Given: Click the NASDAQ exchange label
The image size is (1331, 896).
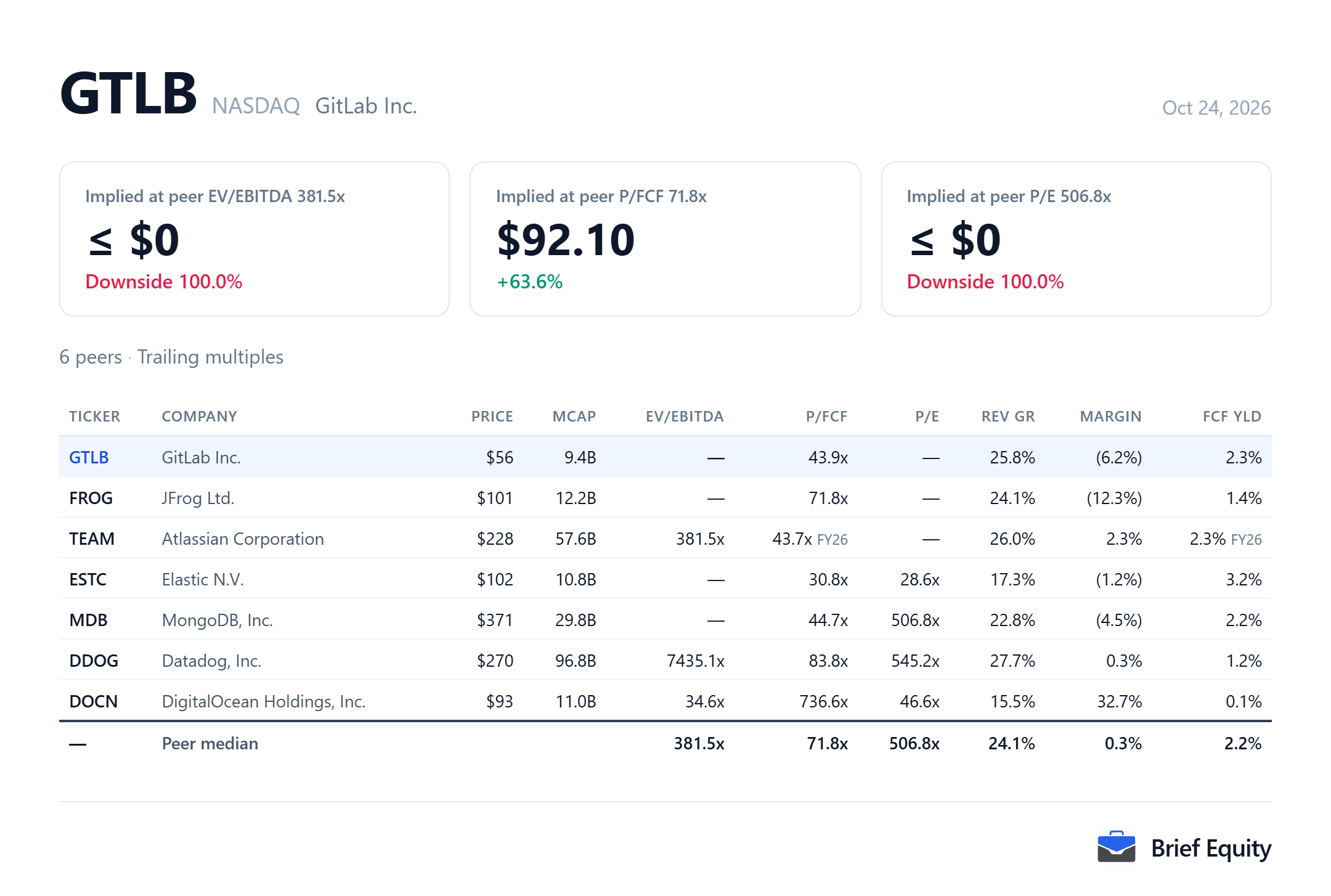Looking at the screenshot, I should [256, 106].
